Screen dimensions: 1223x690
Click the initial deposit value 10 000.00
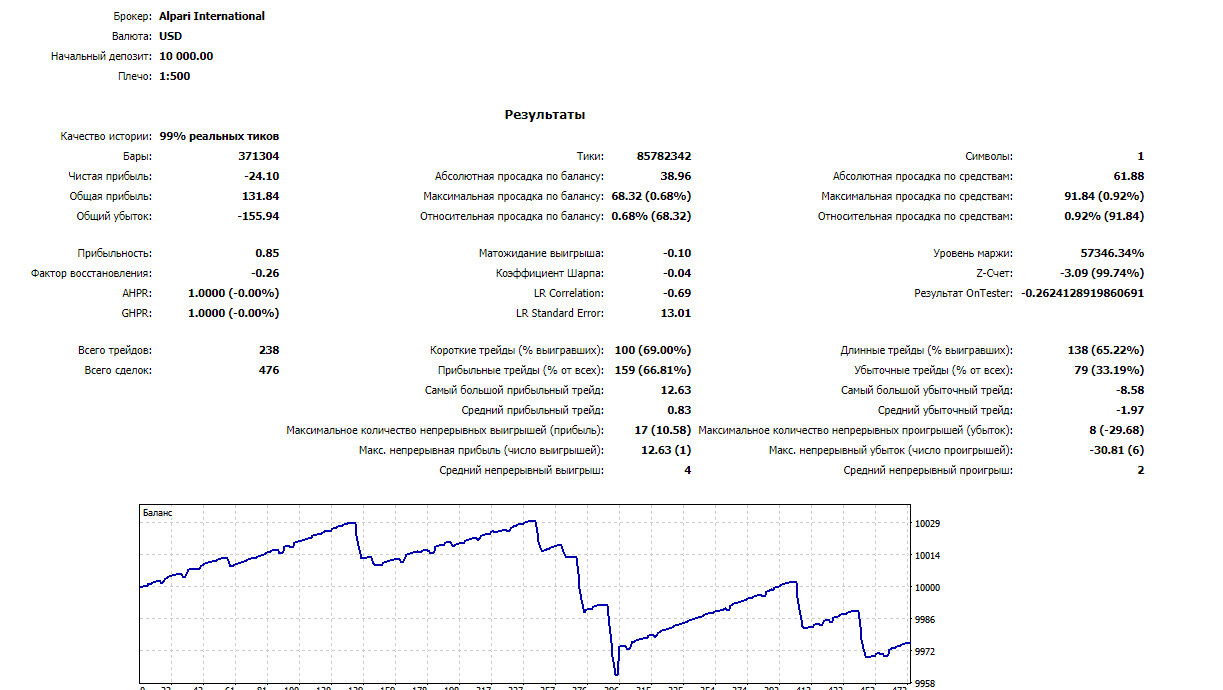186,56
